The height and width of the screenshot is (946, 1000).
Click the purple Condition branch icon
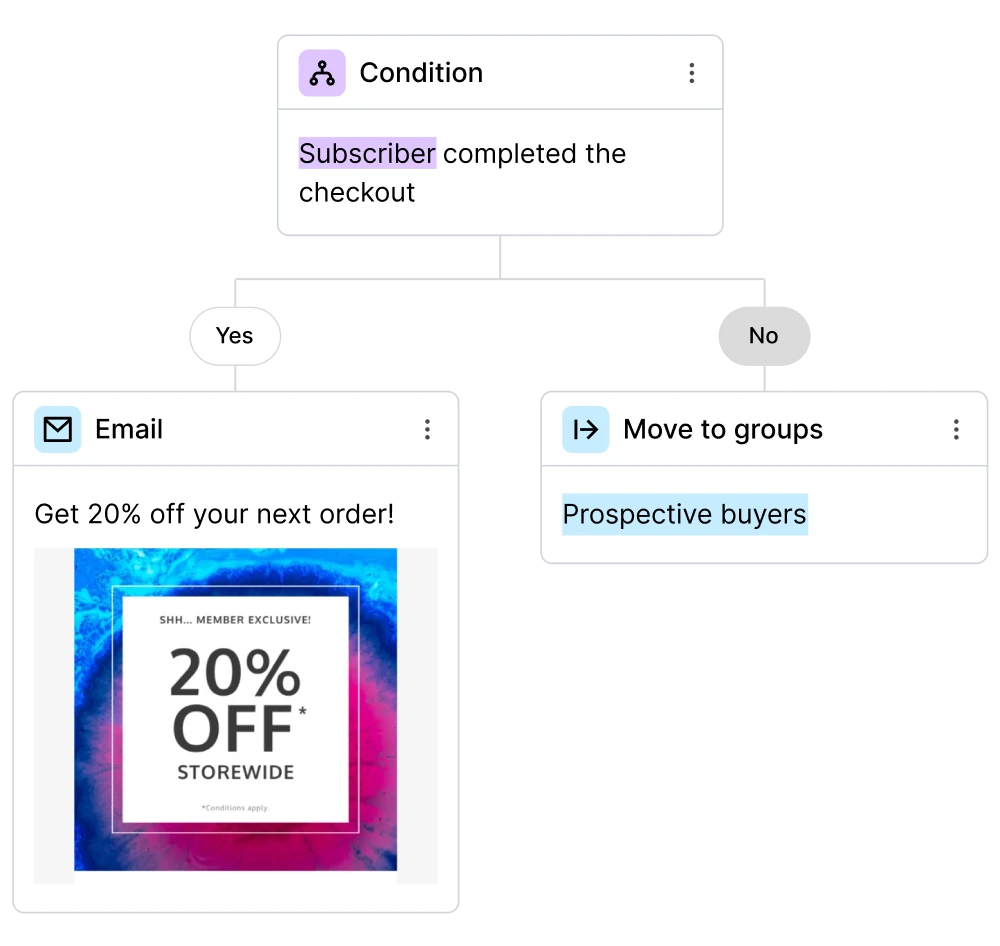click(322, 73)
